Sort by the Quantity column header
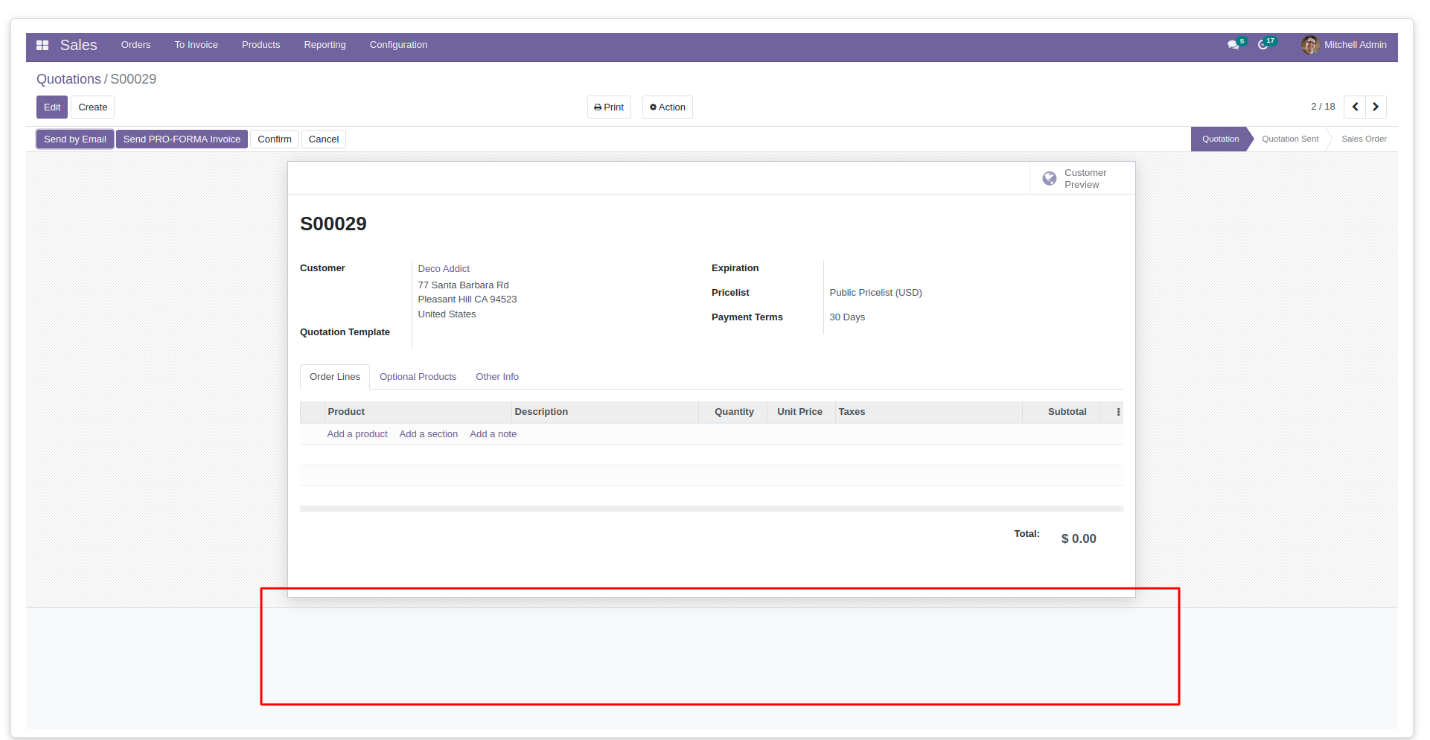 733,412
